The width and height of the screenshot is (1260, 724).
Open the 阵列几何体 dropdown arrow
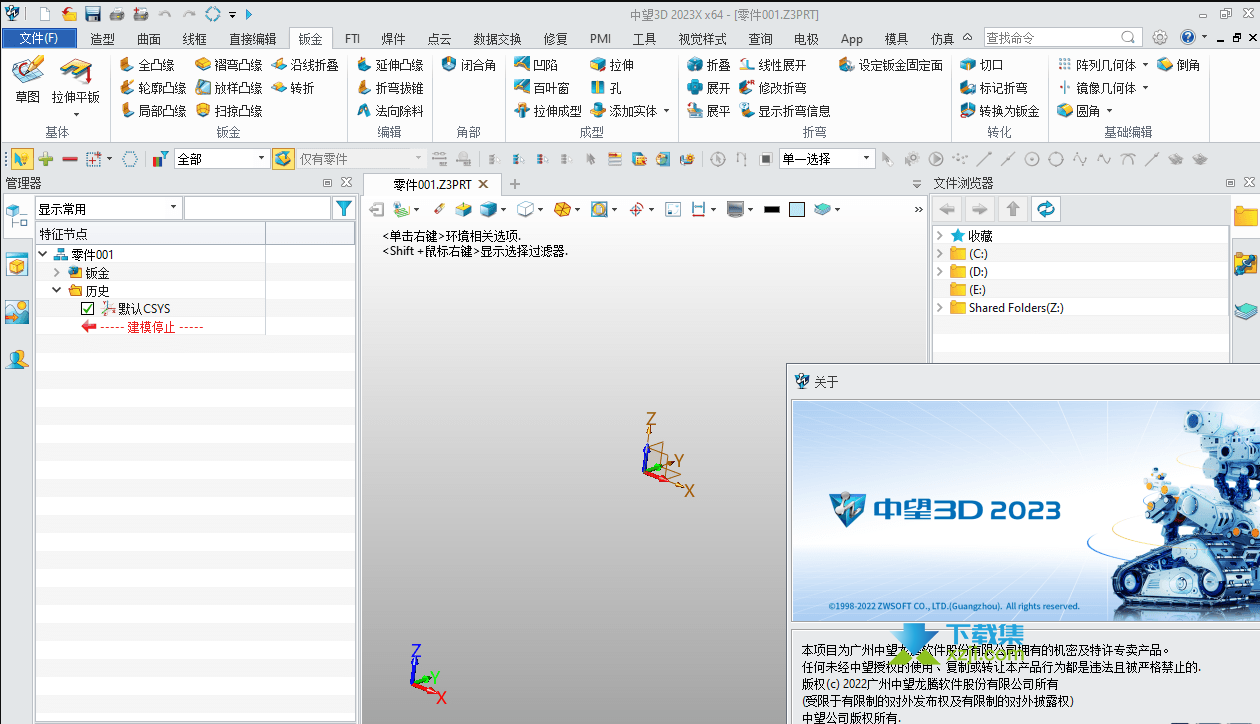tap(1145, 65)
